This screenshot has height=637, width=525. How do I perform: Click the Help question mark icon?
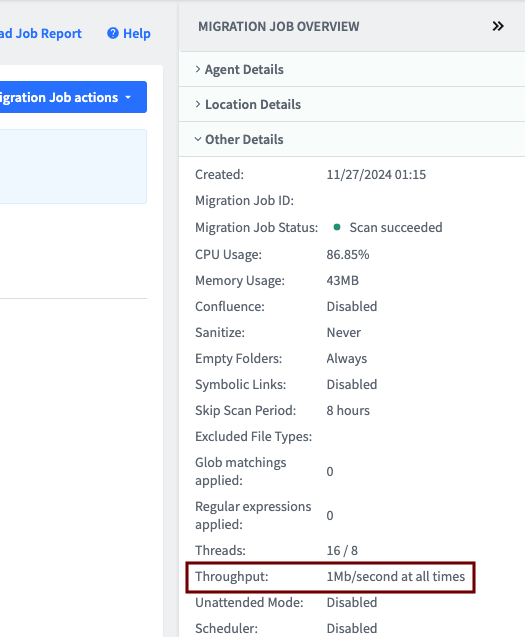pyautogui.click(x=113, y=33)
